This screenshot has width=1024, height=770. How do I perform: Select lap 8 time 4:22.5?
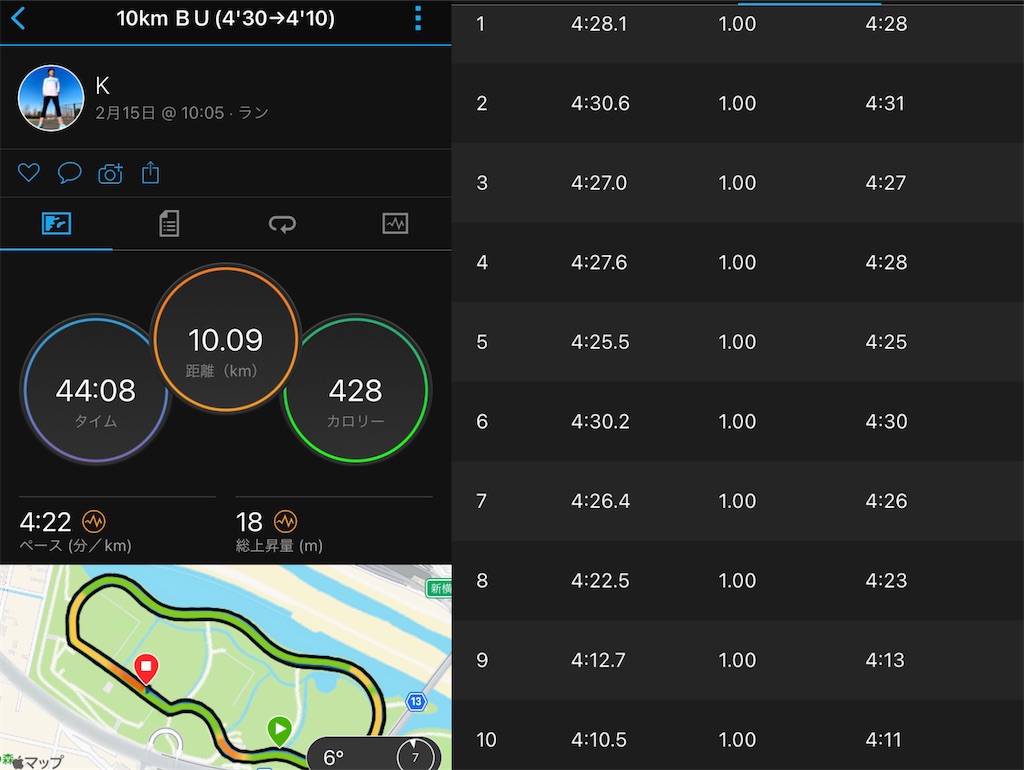coord(600,581)
